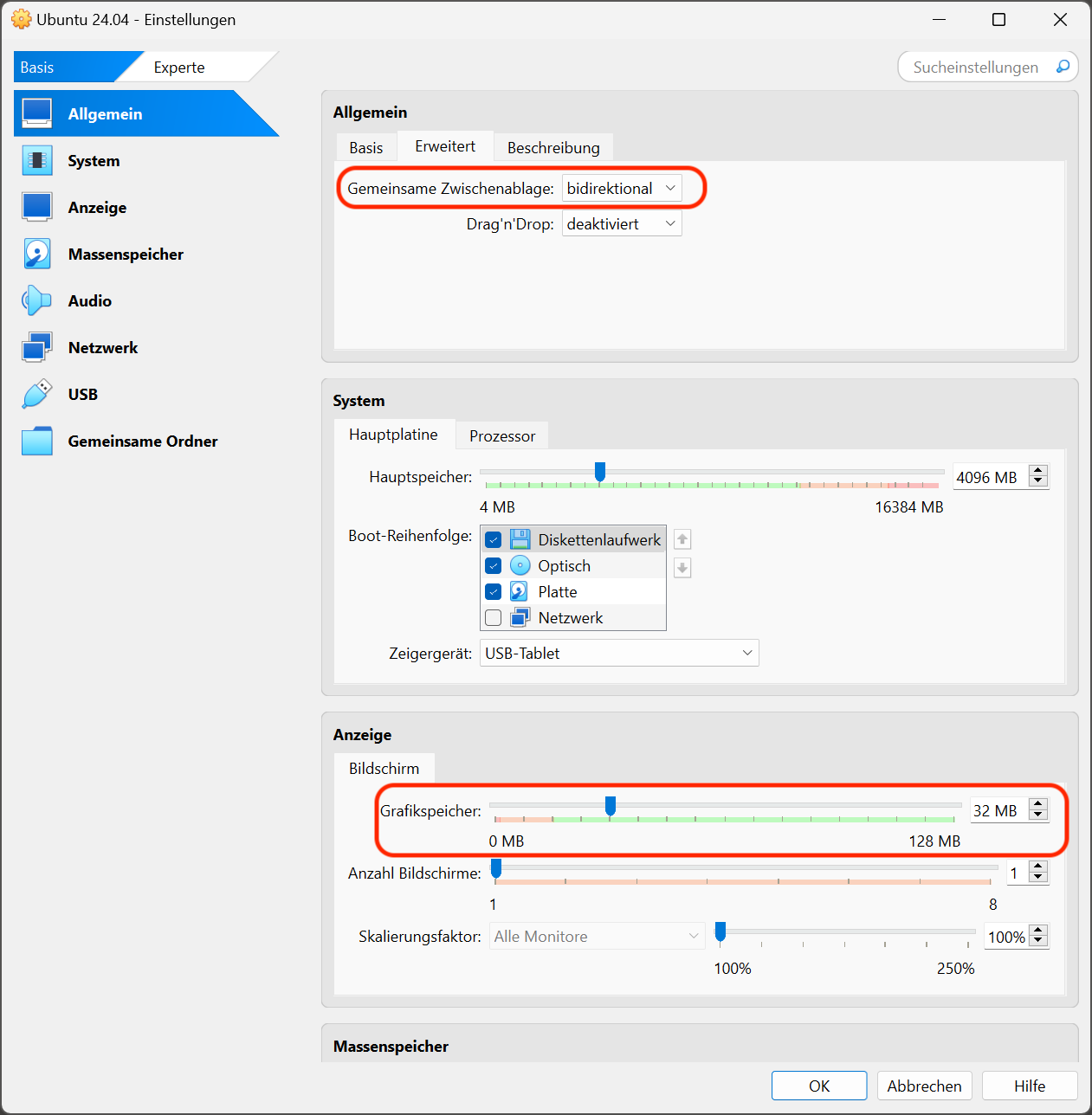The height and width of the screenshot is (1115, 1092).
Task: Click the Anzeige display icon in sidebar
Action: [x=37, y=207]
